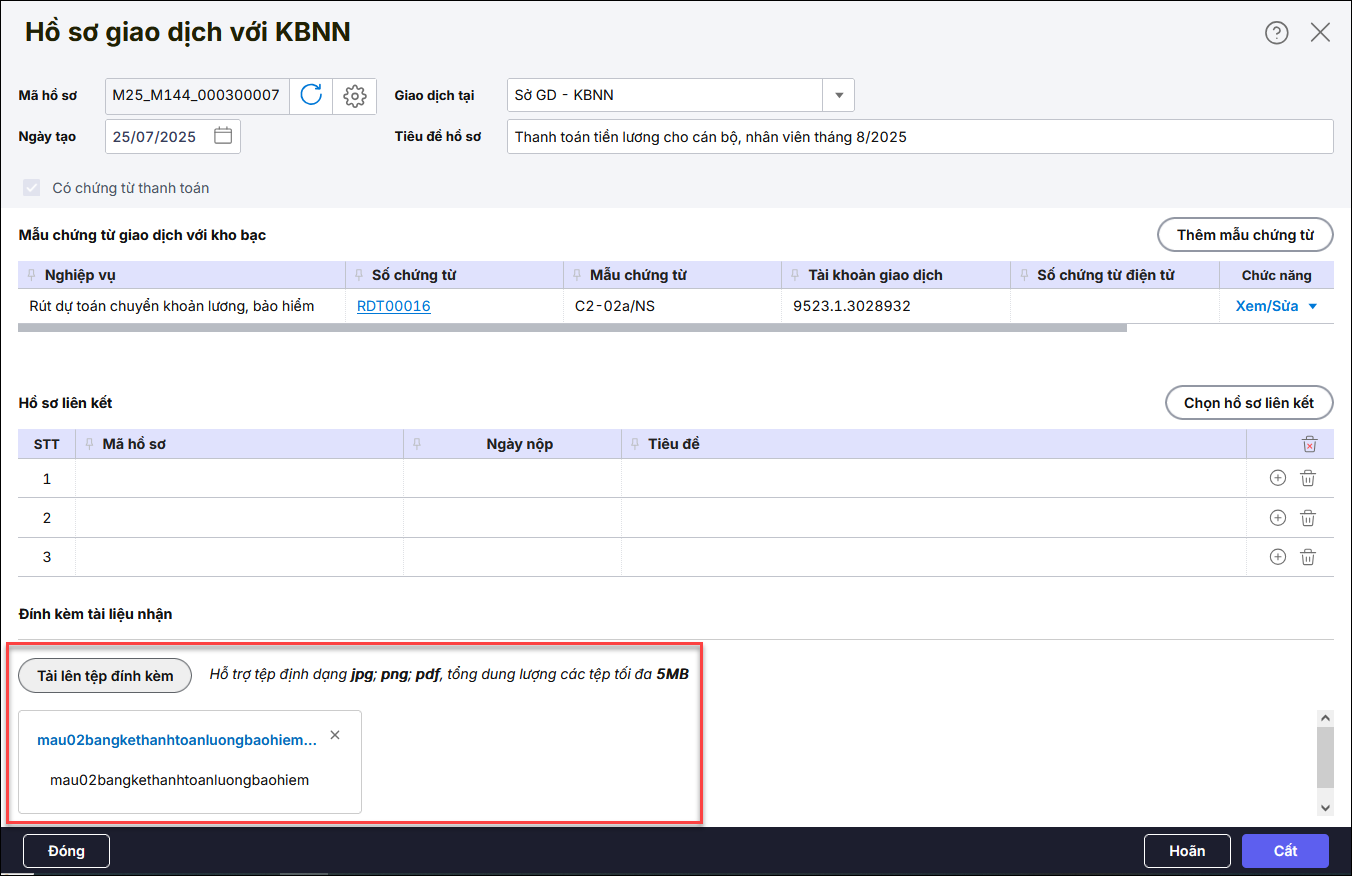Open the RDT00016 voucher link

click(393, 306)
